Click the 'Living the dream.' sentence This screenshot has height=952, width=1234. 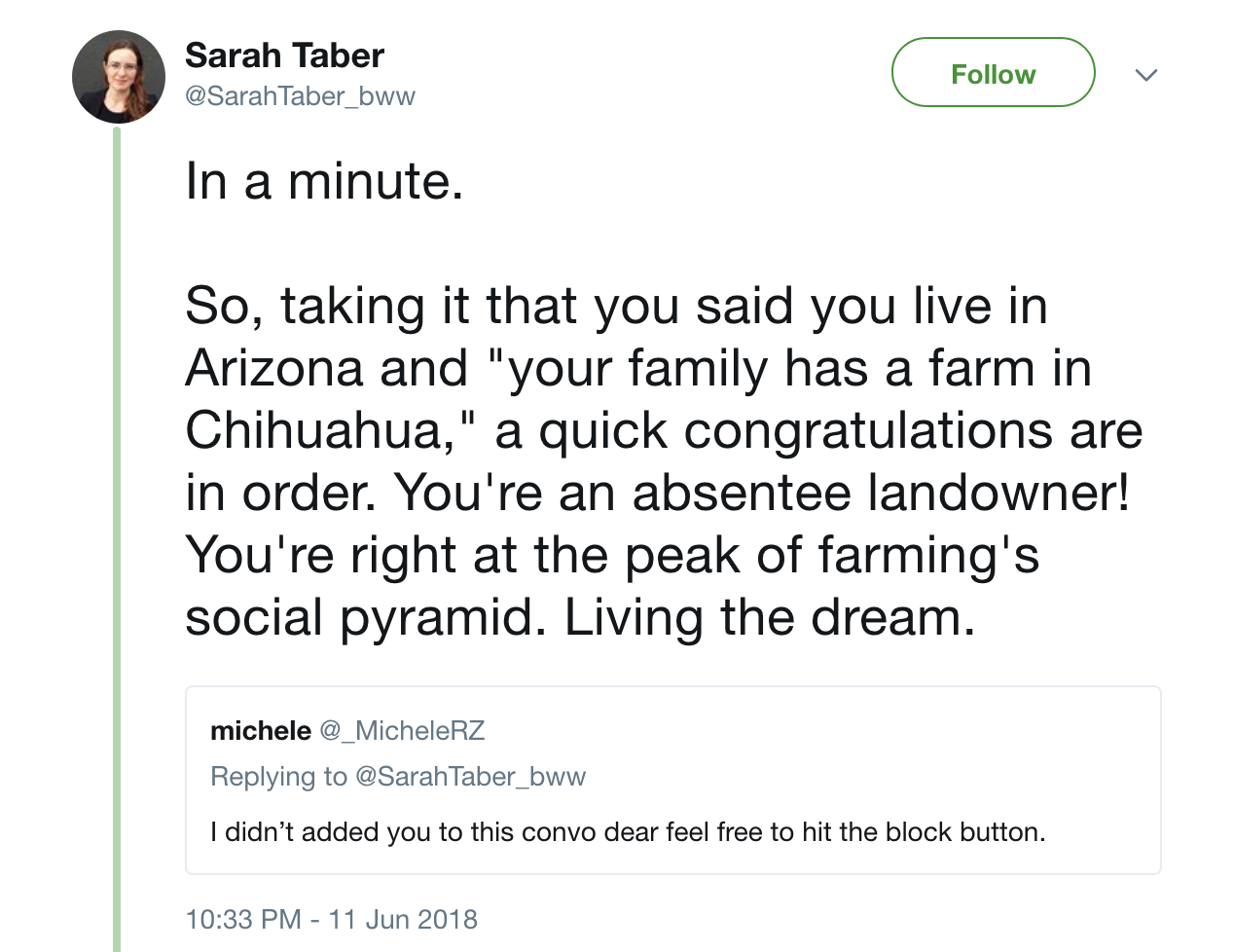(x=769, y=617)
